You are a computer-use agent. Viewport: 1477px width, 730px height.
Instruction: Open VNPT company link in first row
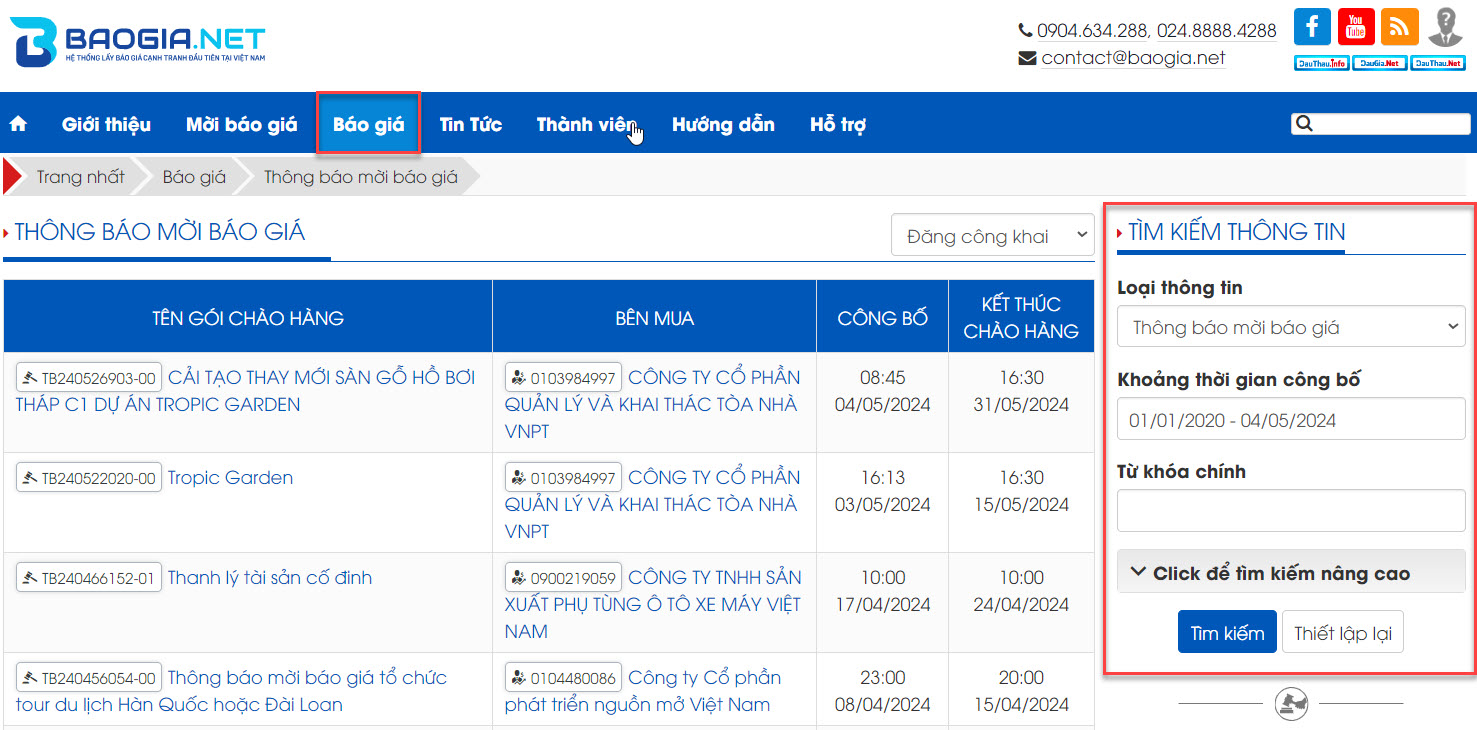tap(652, 404)
